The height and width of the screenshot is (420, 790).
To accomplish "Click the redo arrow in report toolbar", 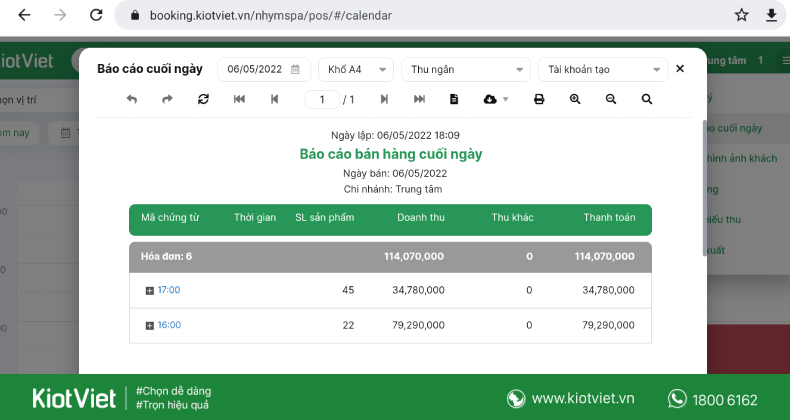I will (167, 99).
